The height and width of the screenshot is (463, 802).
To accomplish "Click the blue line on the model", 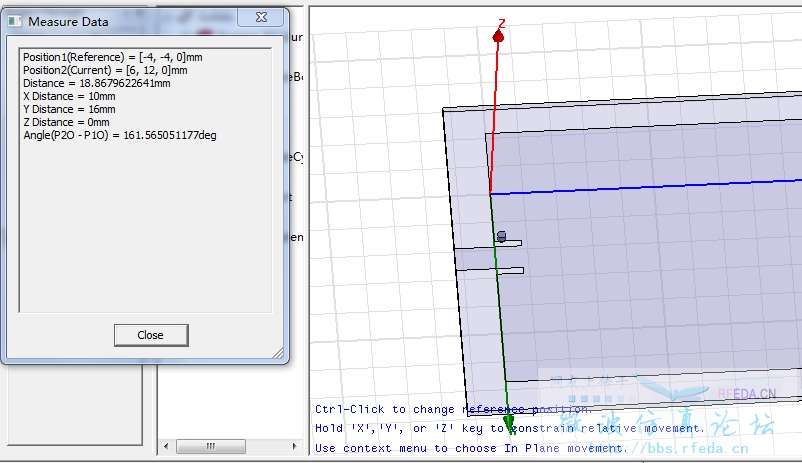I will click(650, 187).
